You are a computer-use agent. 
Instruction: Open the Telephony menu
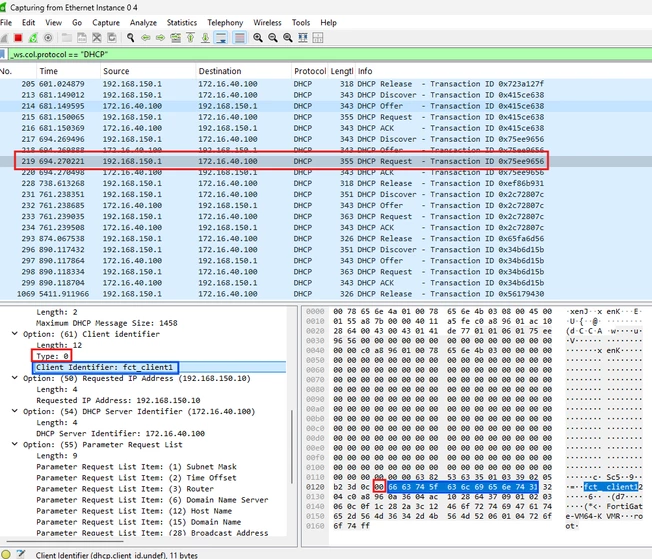(225, 23)
